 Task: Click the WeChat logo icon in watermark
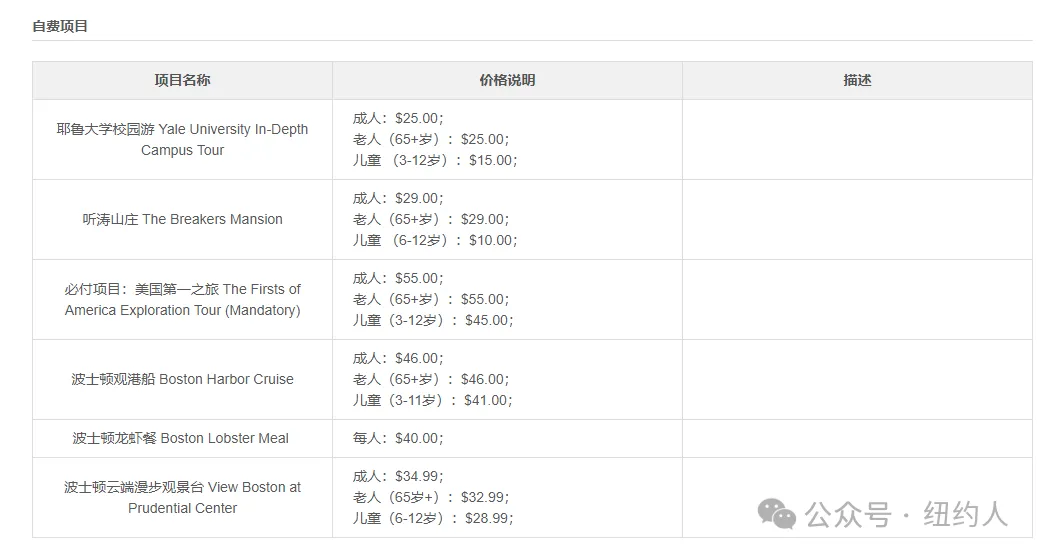[776, 514]
